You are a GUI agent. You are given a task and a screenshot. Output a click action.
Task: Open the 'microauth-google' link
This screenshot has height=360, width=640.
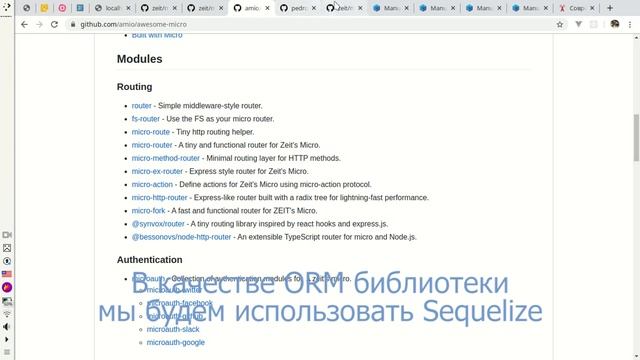coord(176,342)
